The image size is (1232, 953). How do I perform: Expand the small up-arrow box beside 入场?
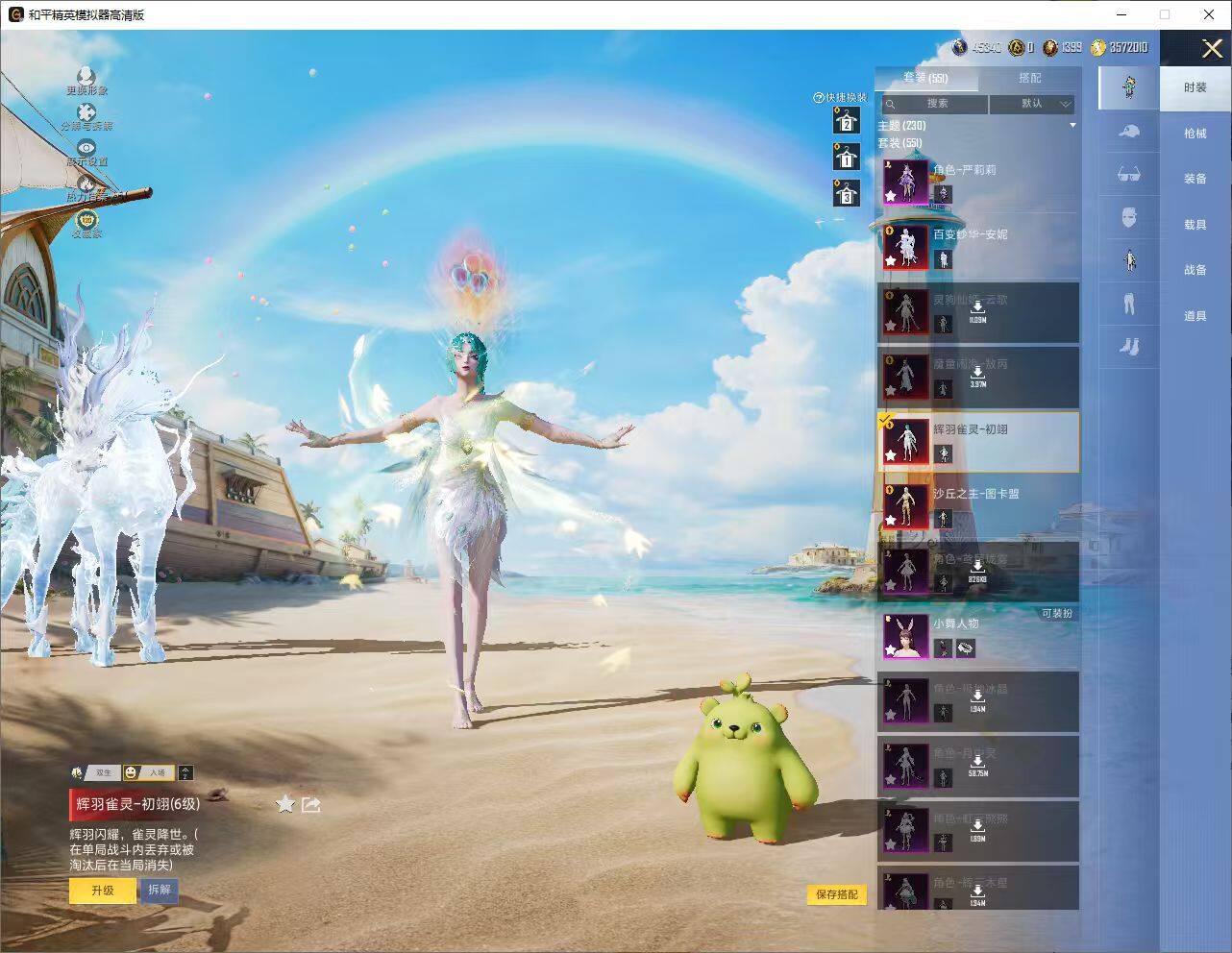(x=185, y=772)
